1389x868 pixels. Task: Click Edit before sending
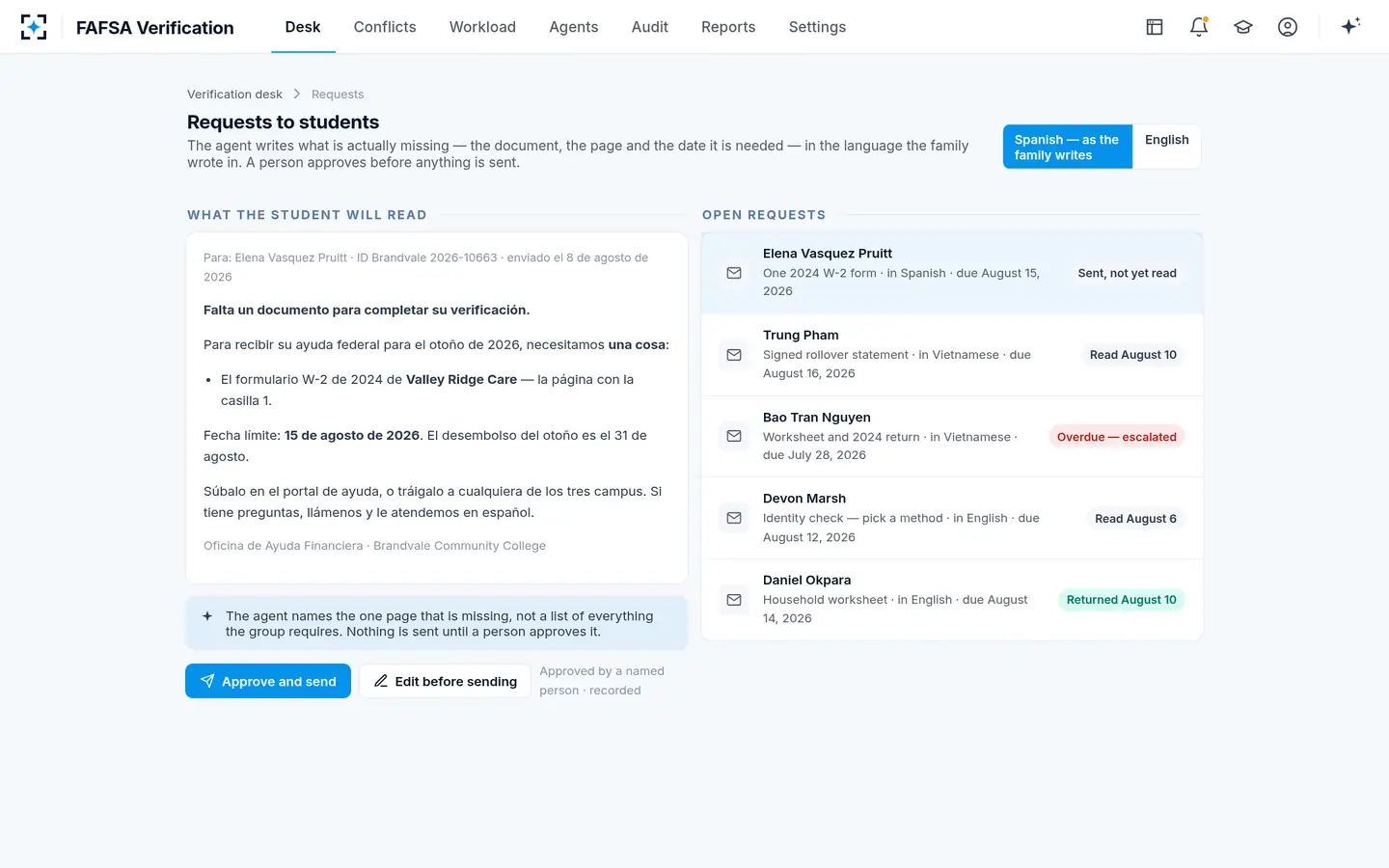tap(445, 681)
